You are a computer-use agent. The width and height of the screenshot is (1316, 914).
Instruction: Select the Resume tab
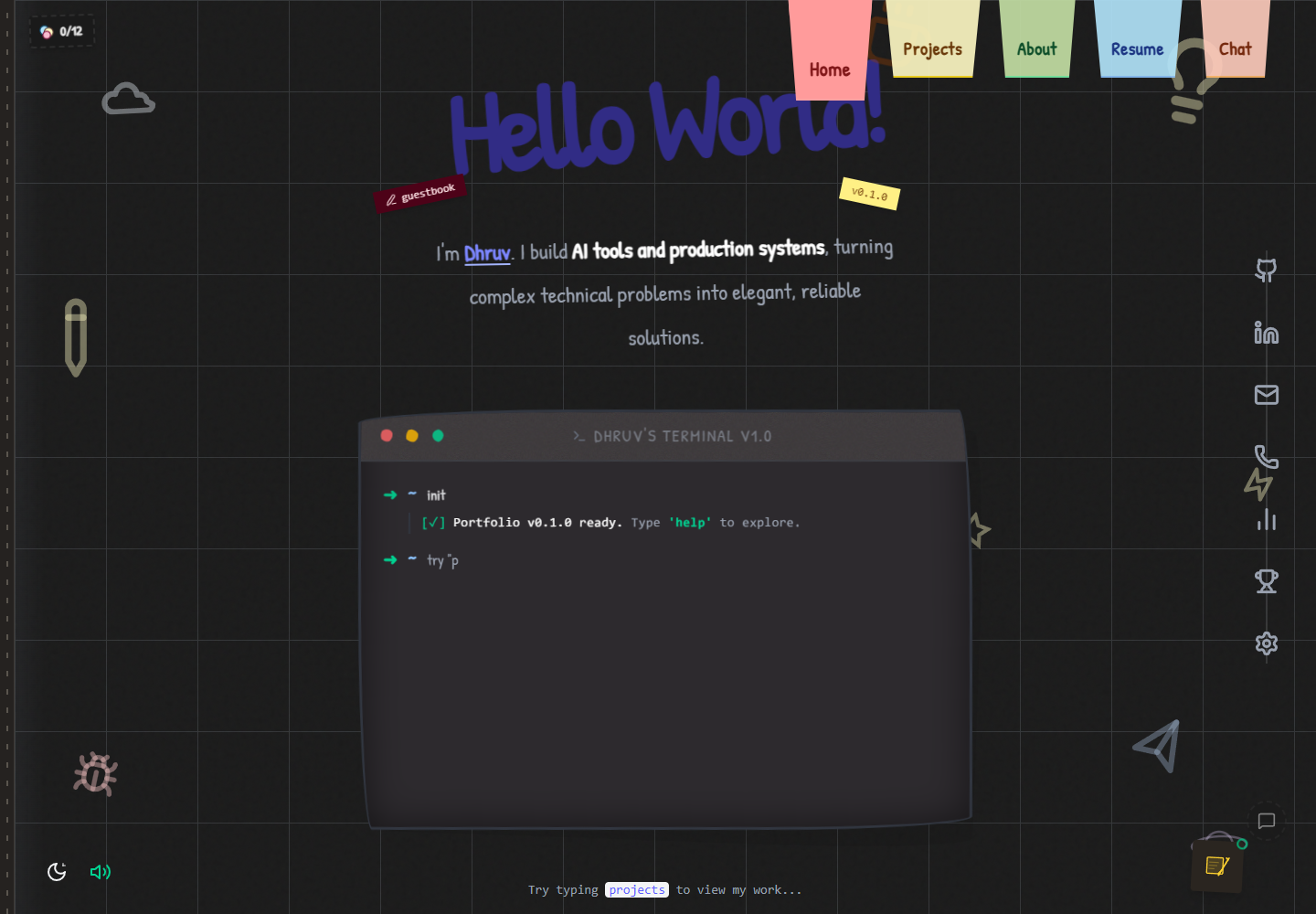point(1137,48)
